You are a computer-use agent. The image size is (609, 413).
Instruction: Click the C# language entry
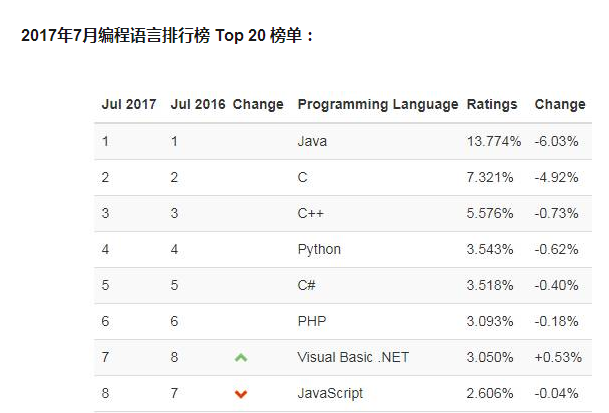307,285
